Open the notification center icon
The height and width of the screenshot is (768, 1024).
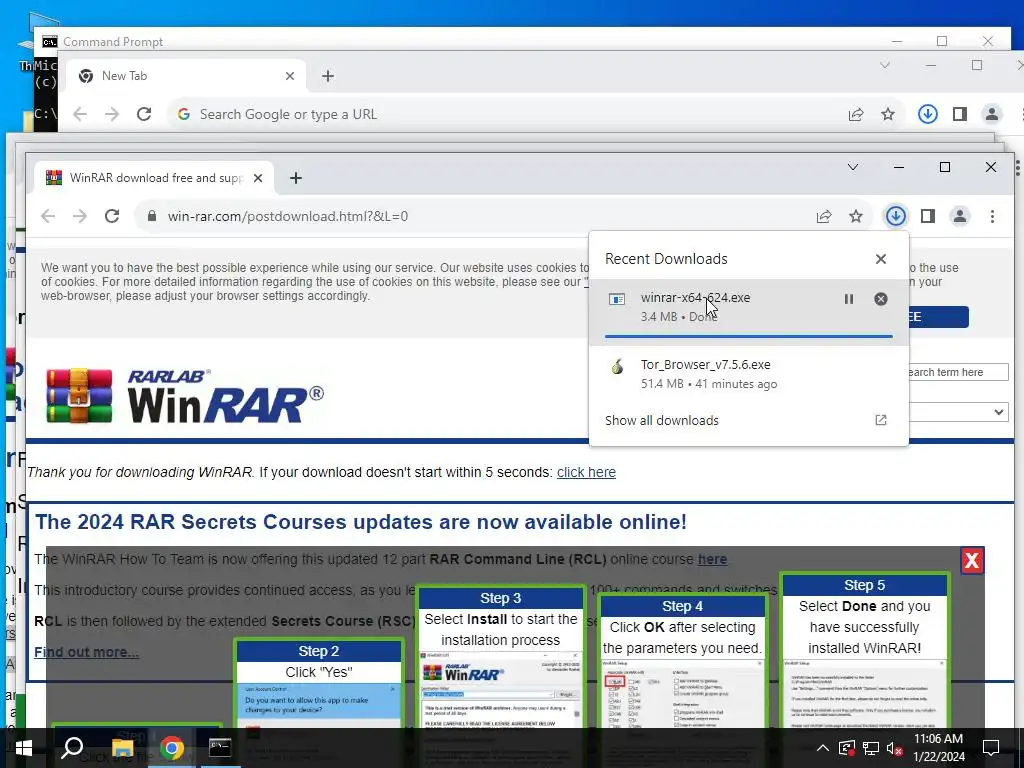pos(991,748)
